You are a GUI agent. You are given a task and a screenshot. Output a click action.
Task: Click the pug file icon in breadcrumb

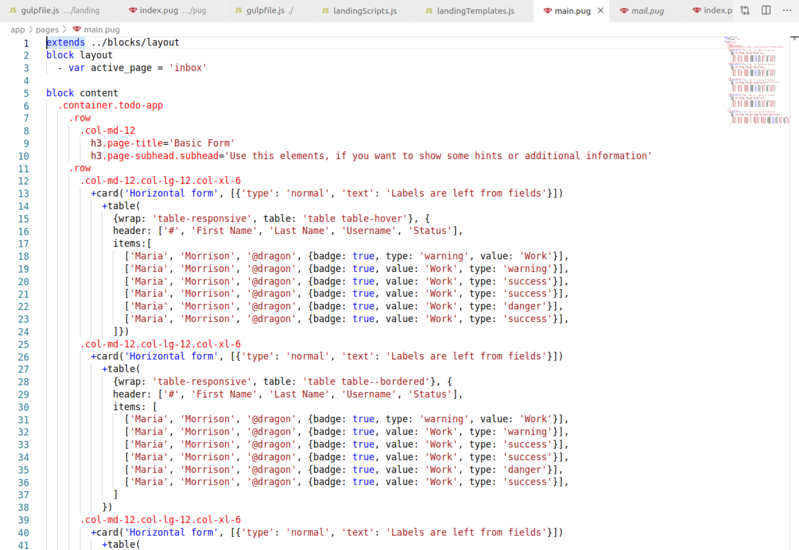tap(76, 30)
